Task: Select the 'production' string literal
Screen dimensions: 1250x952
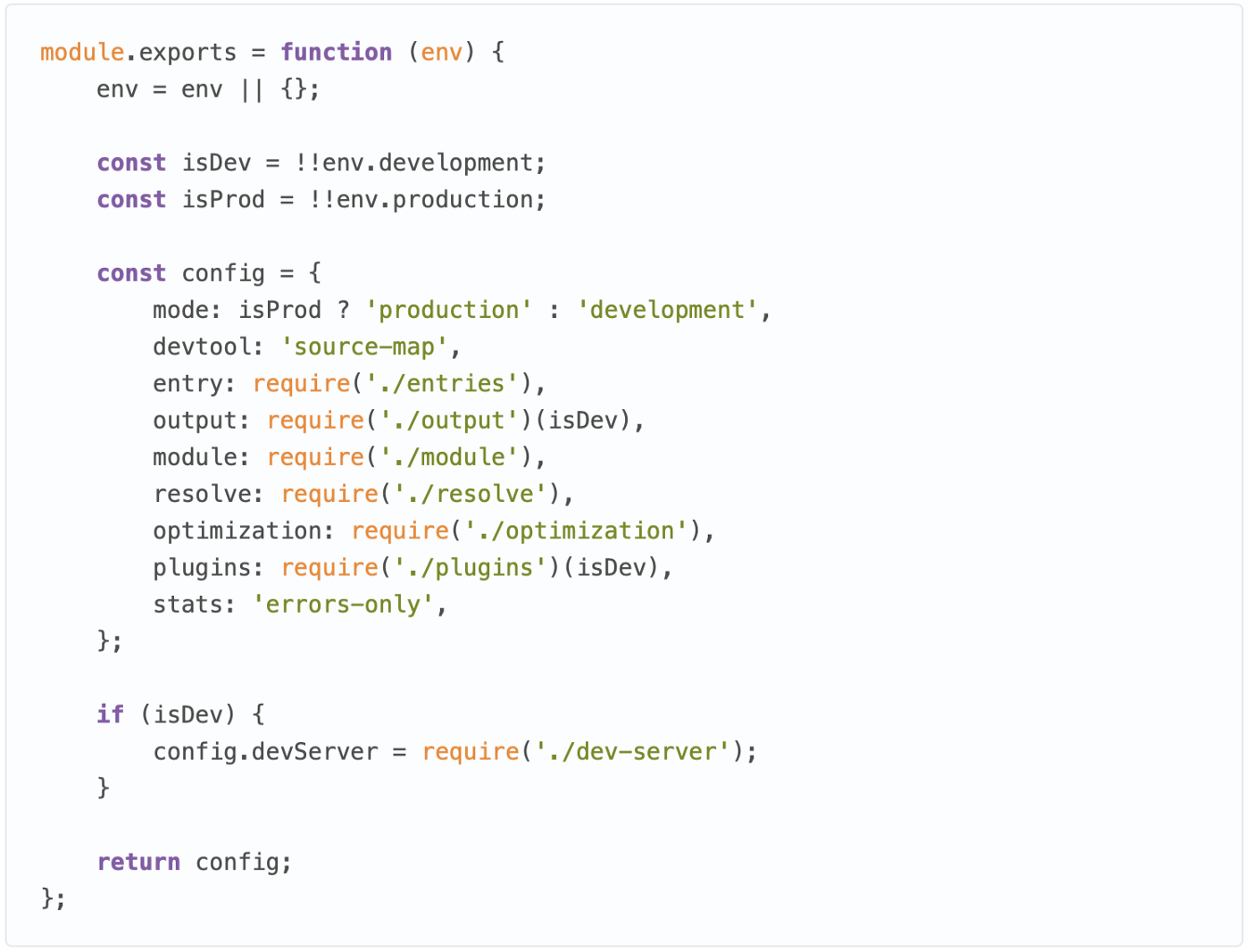Action: tap(448, 311)
